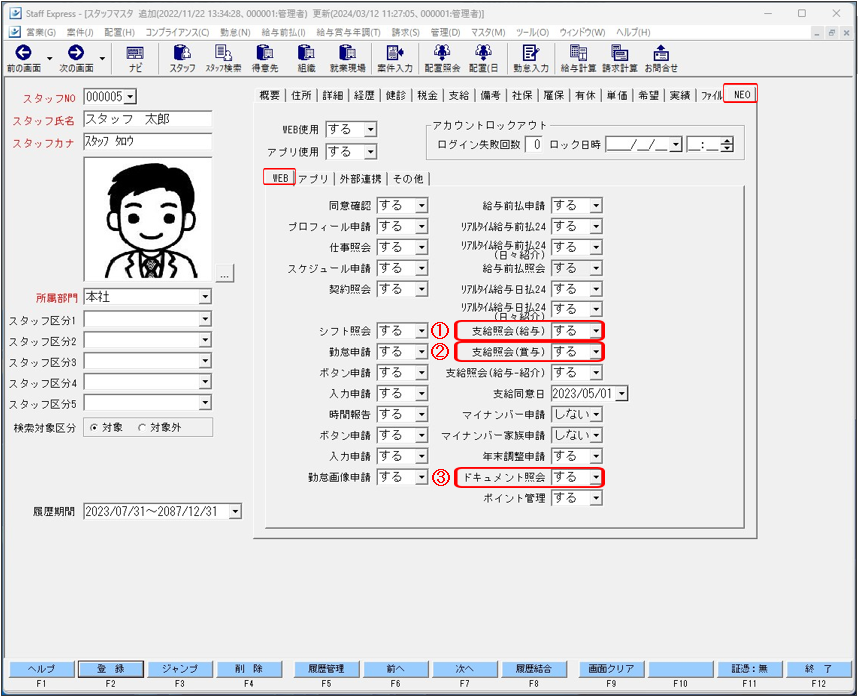Select the 対象外 radio button

(142, 428)
